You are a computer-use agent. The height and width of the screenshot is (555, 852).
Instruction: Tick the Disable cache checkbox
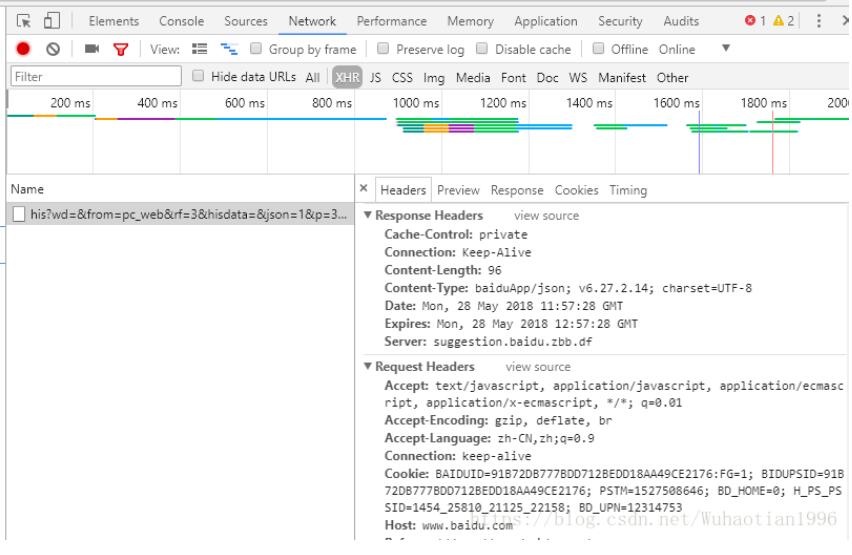click(x=481, y=48)
